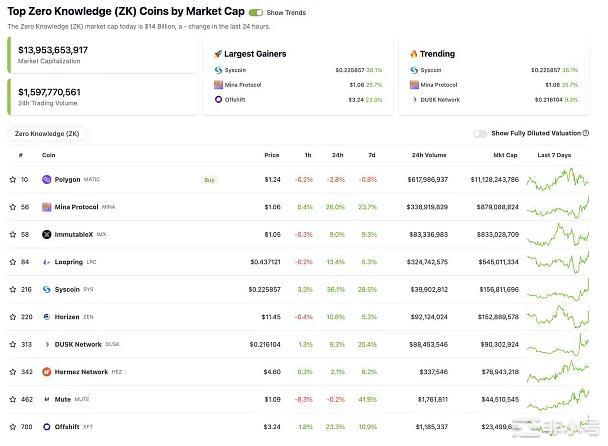Screen dimensions: 608x446
Task: Select the Zero Knowledge (ZK) category tab
Action: 47,133
